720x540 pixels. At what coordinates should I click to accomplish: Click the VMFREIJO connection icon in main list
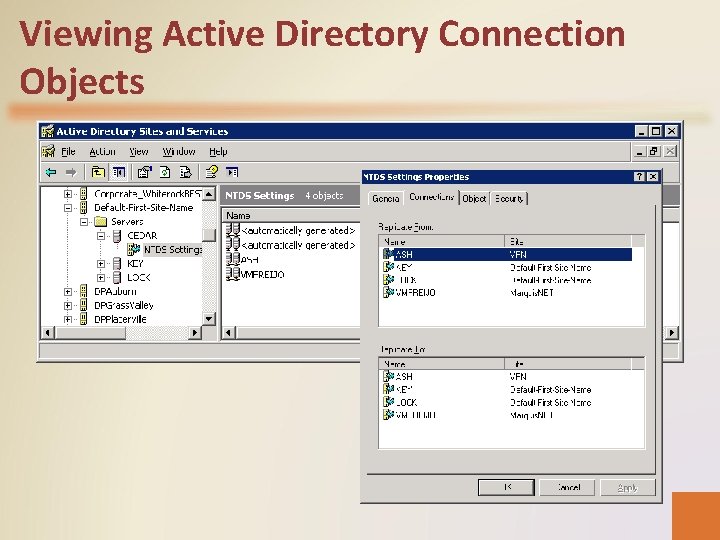pos(233,274)
